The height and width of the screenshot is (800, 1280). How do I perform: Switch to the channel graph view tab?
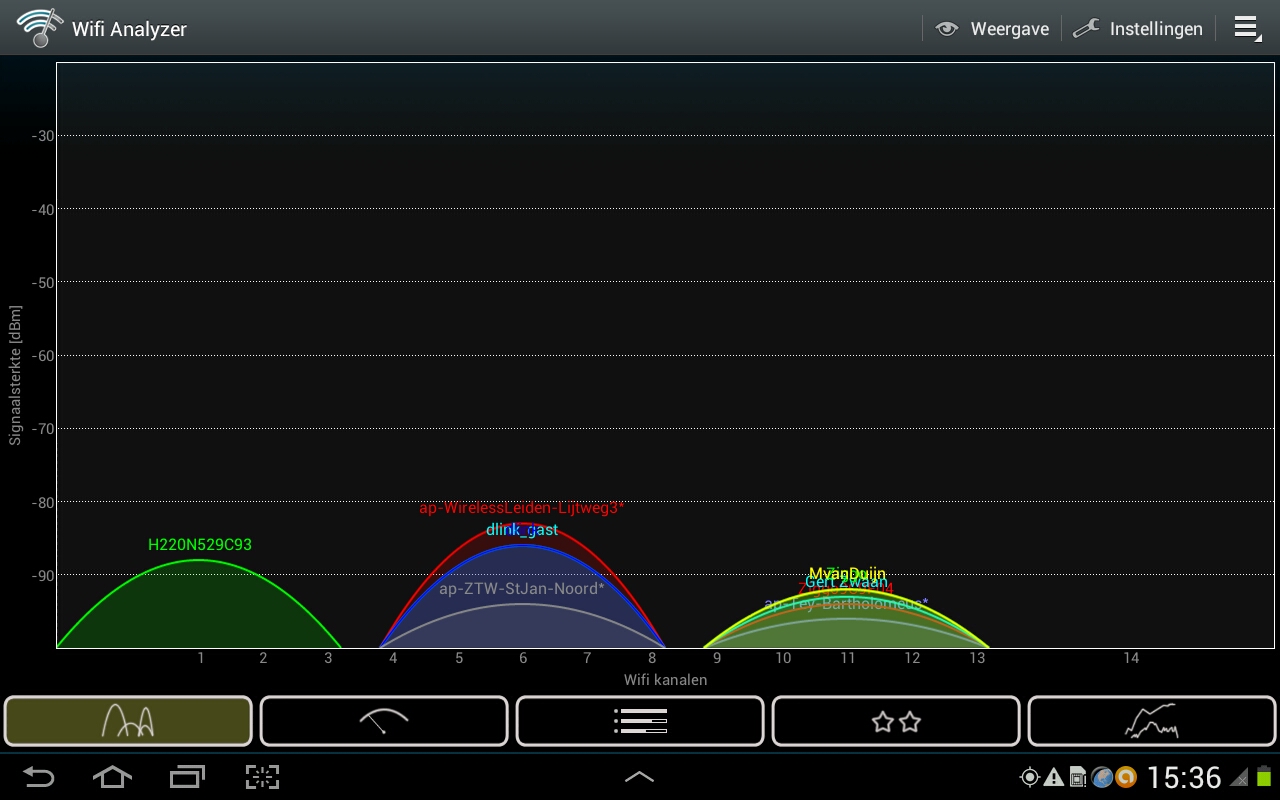(x=128, y=721)
